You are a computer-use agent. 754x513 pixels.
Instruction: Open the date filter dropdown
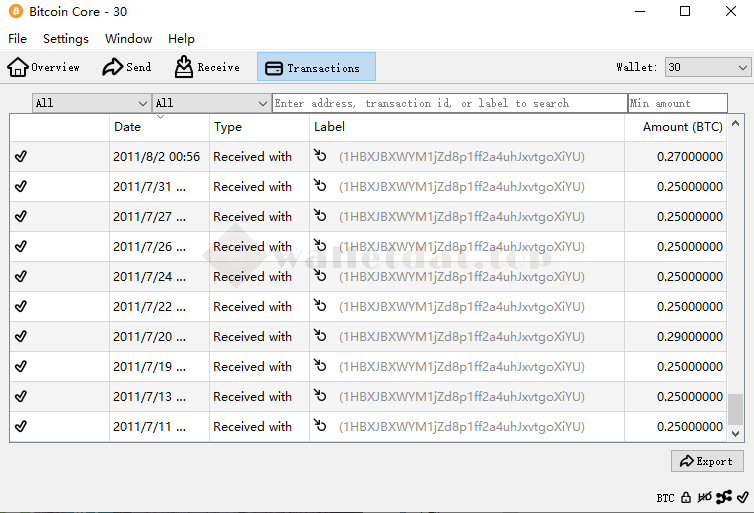pos(91,103)
